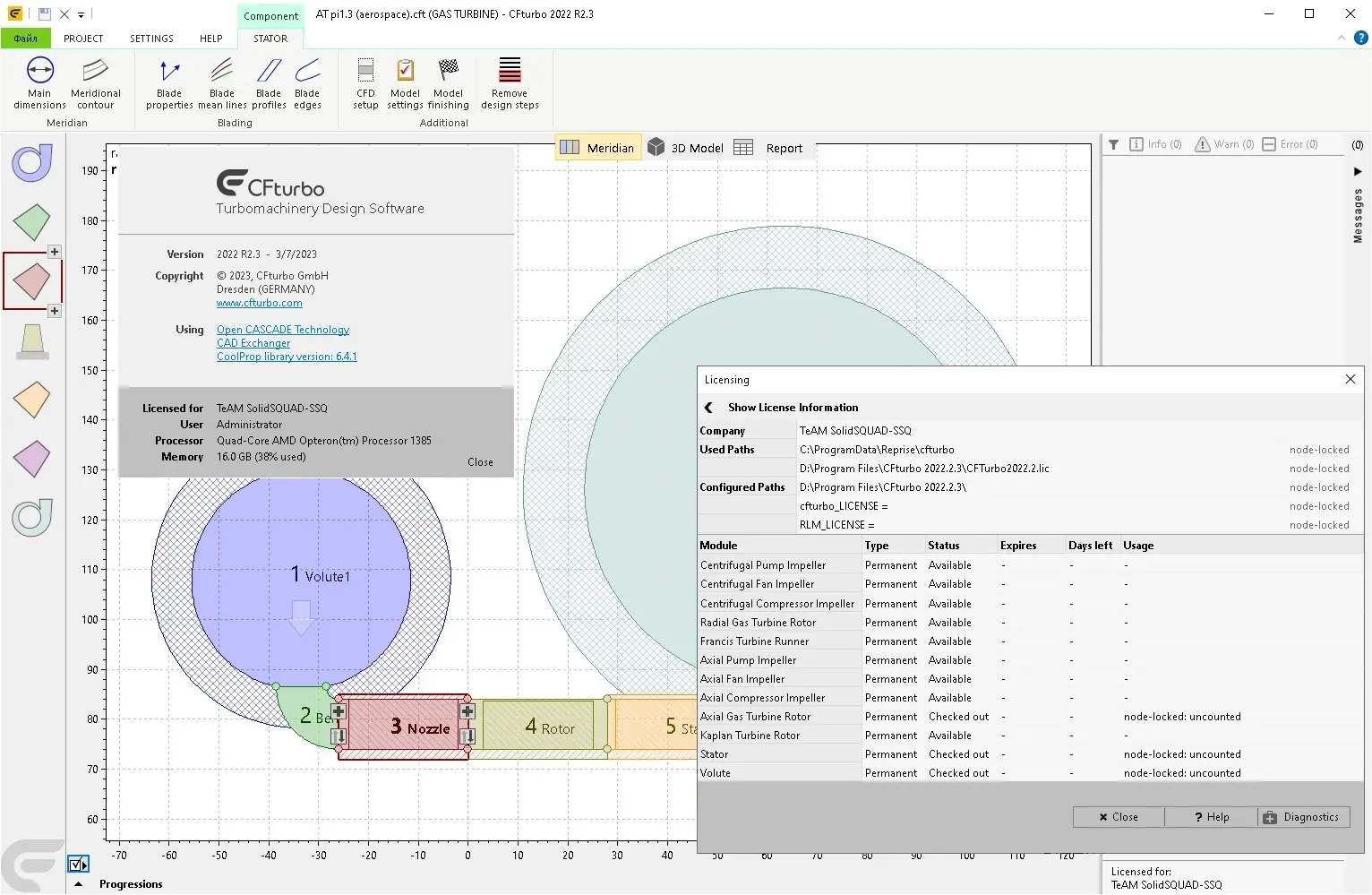Switch to 3D Model view
Image resolution: width=1372 pixels, height=895 pixels.
coord(686,148)
